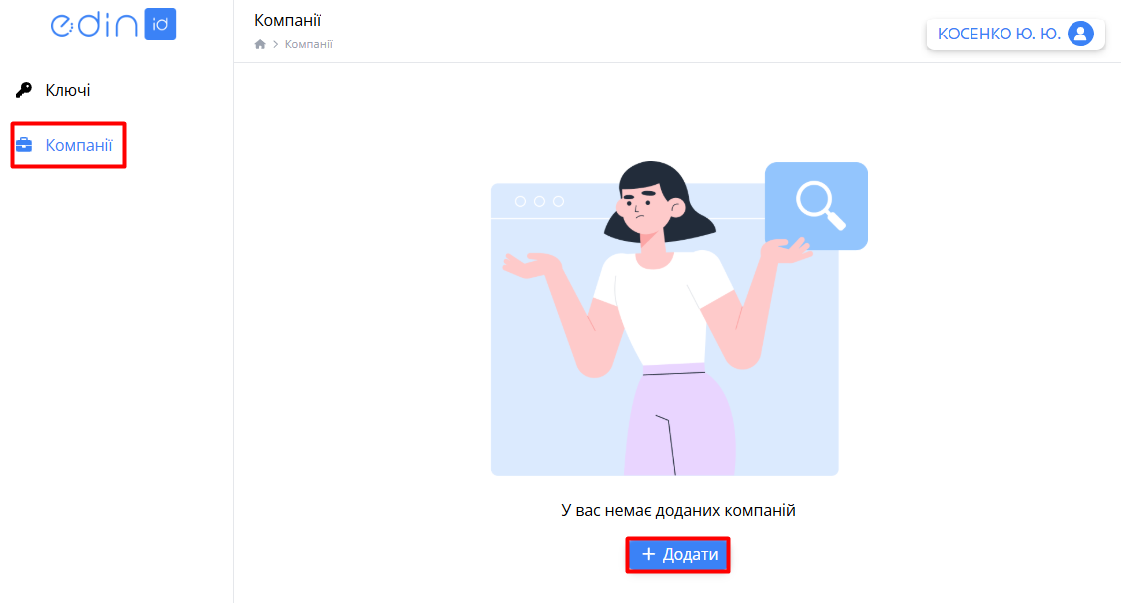This screenshot has width=1121, height=603.
Task: Click the briefcase icon beside Компанії
Action: (x=24, y=145)
